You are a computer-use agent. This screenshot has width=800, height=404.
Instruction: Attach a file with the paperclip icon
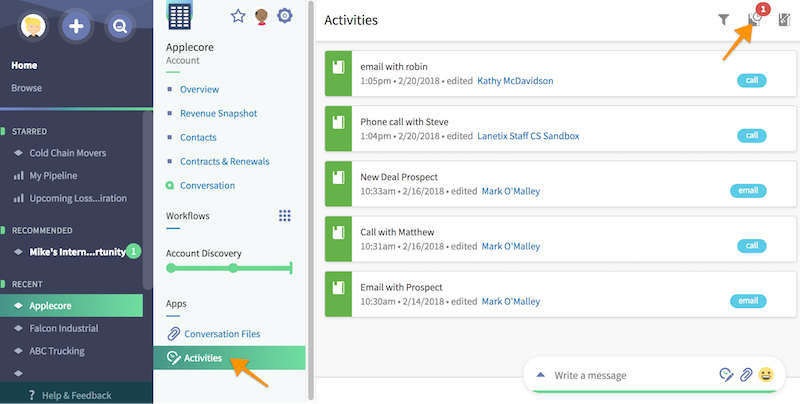[746, 375]
